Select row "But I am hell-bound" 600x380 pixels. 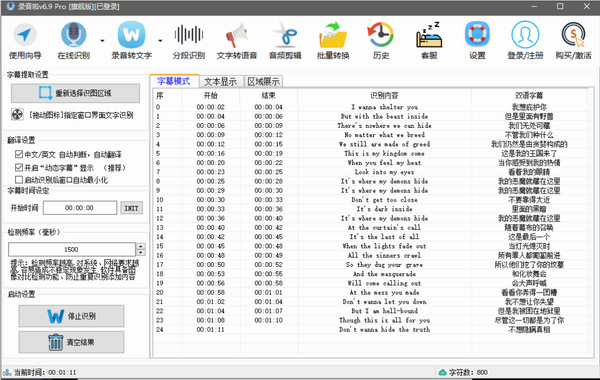[370, 311]
